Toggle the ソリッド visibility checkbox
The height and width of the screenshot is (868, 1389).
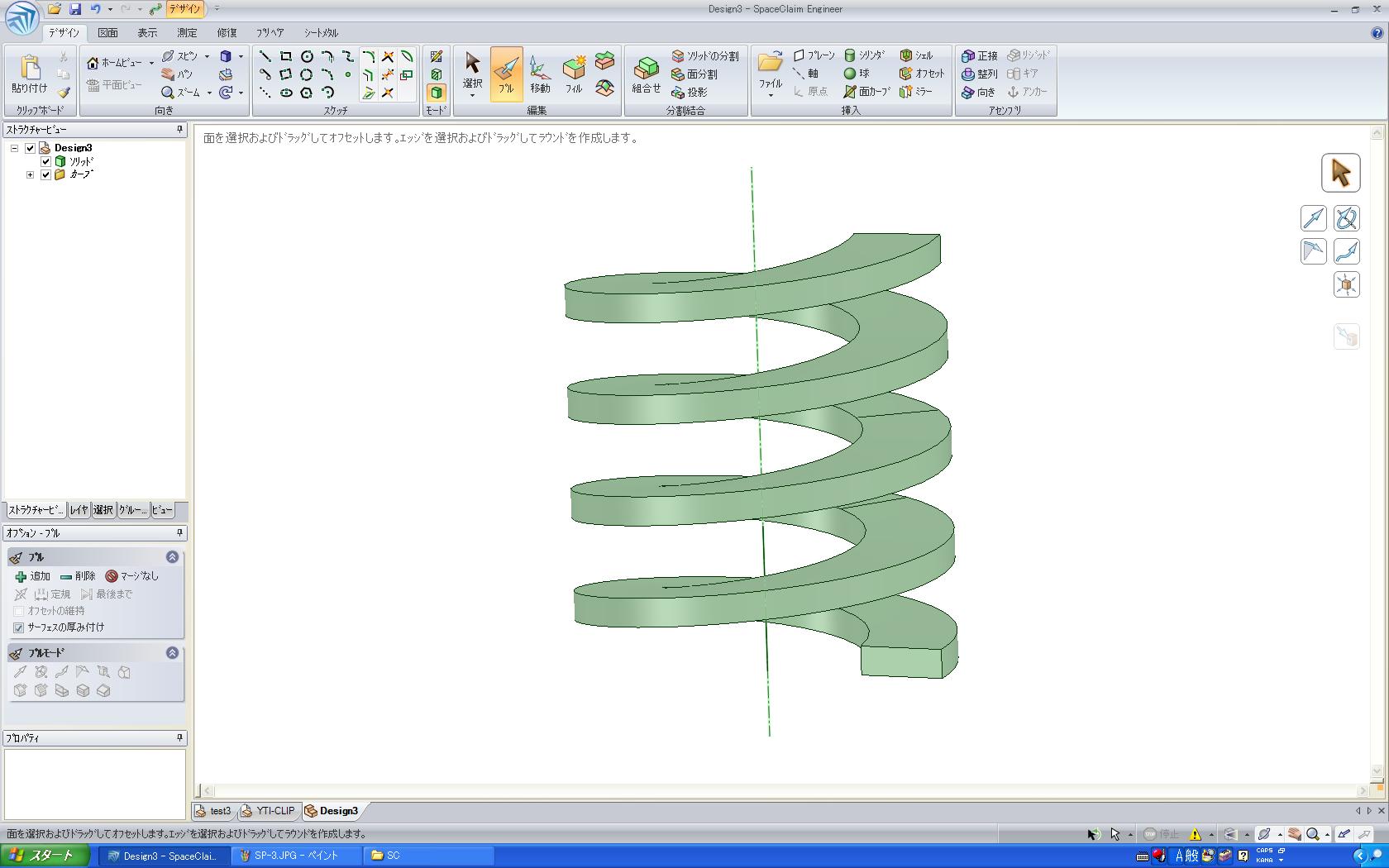pyautogui.click(x=46, y=161)
